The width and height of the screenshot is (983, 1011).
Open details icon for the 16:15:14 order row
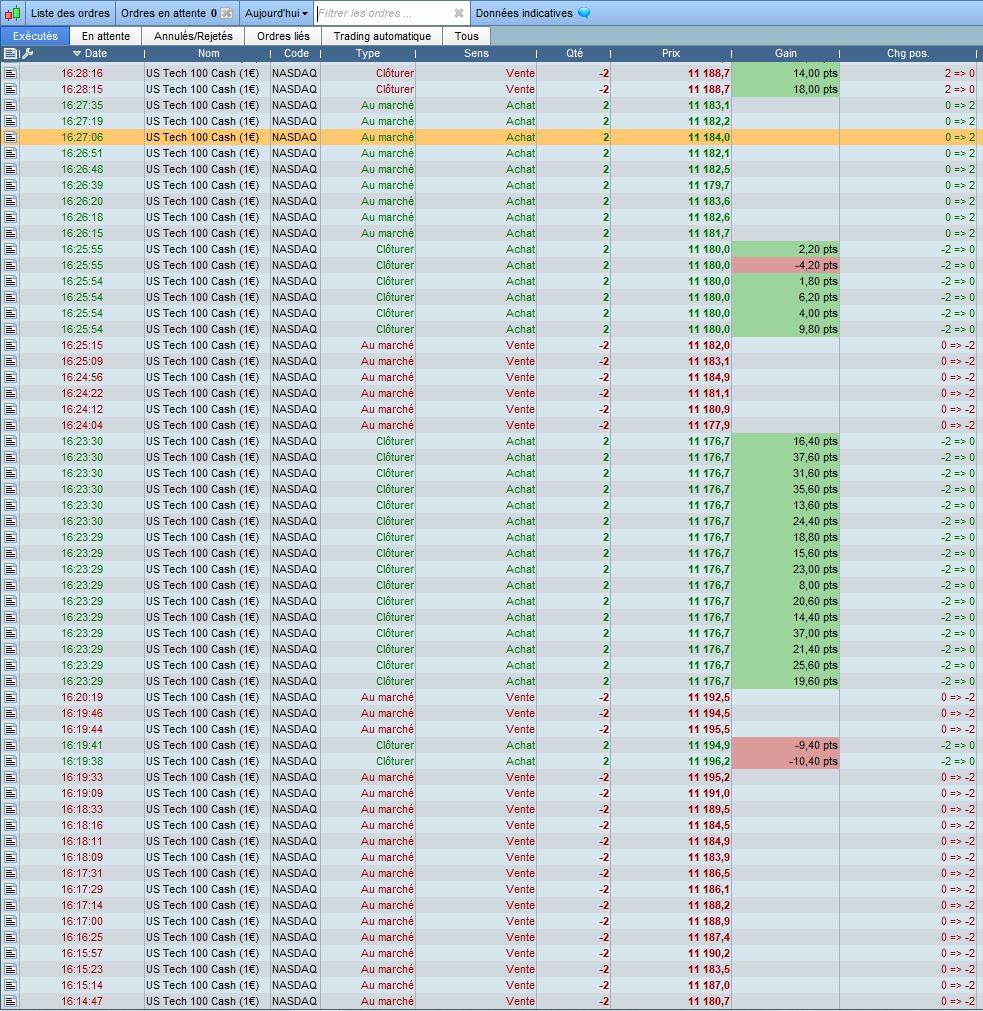point(10,985)
